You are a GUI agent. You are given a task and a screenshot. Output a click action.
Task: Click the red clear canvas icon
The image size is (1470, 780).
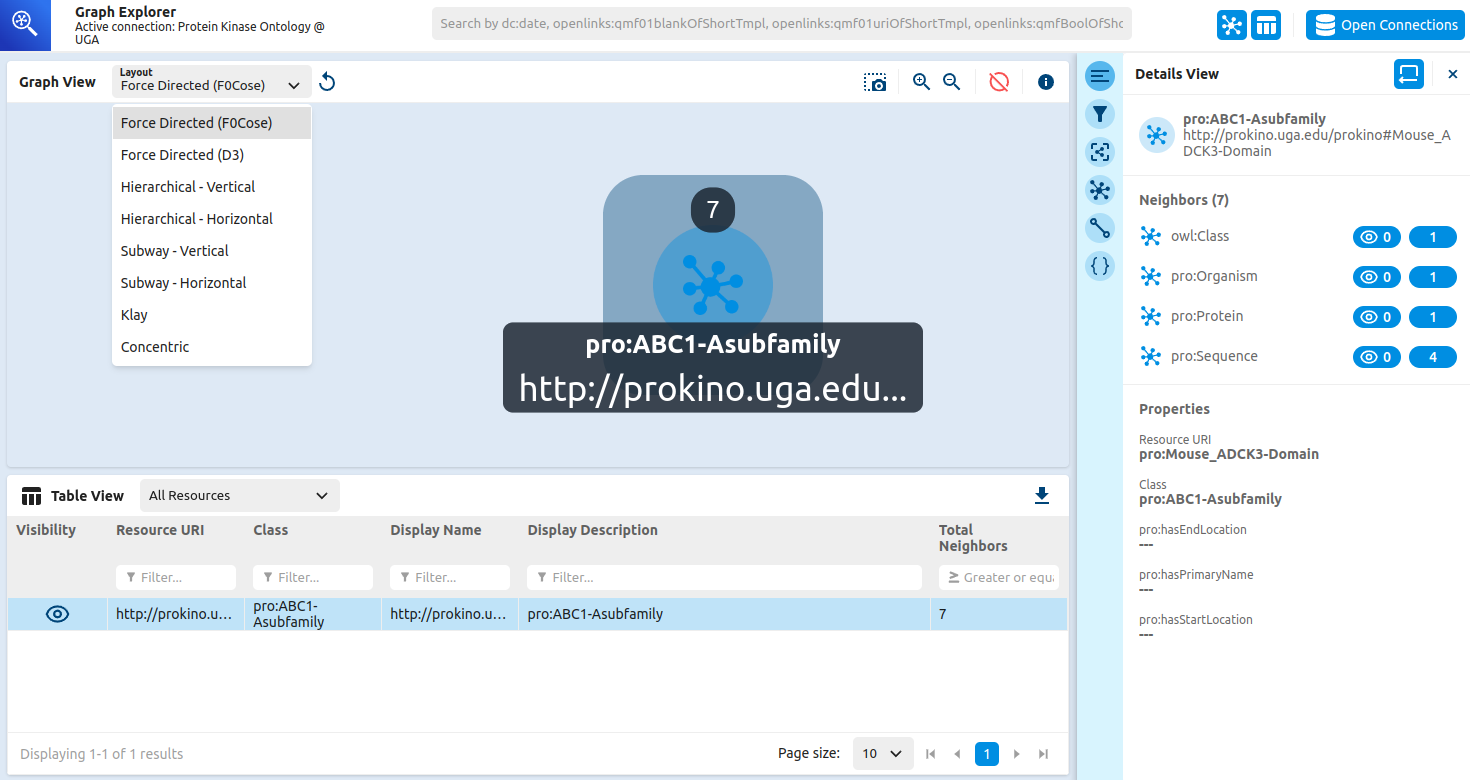(998, 82)
